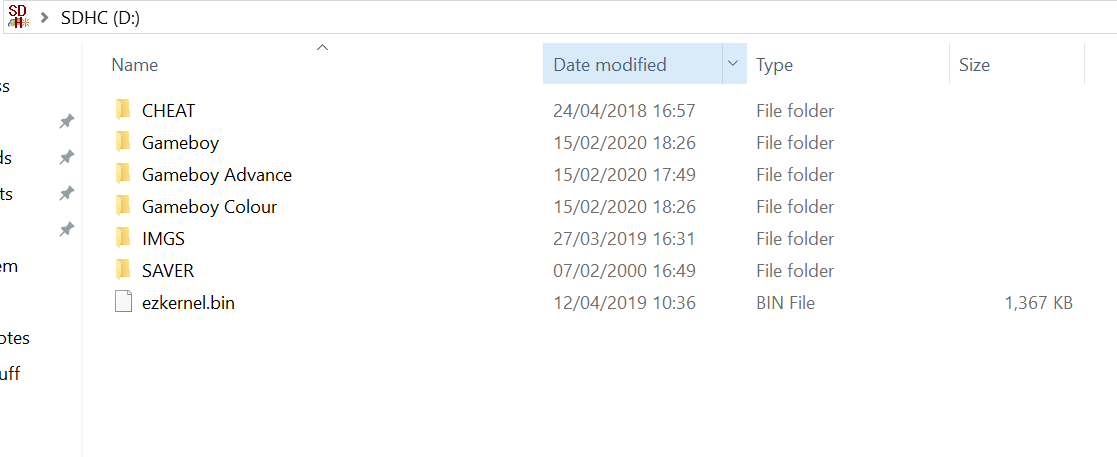Screen dimensions: 1117x457
Task: Select the CHEAT folder icon
Action: [123, 110]
